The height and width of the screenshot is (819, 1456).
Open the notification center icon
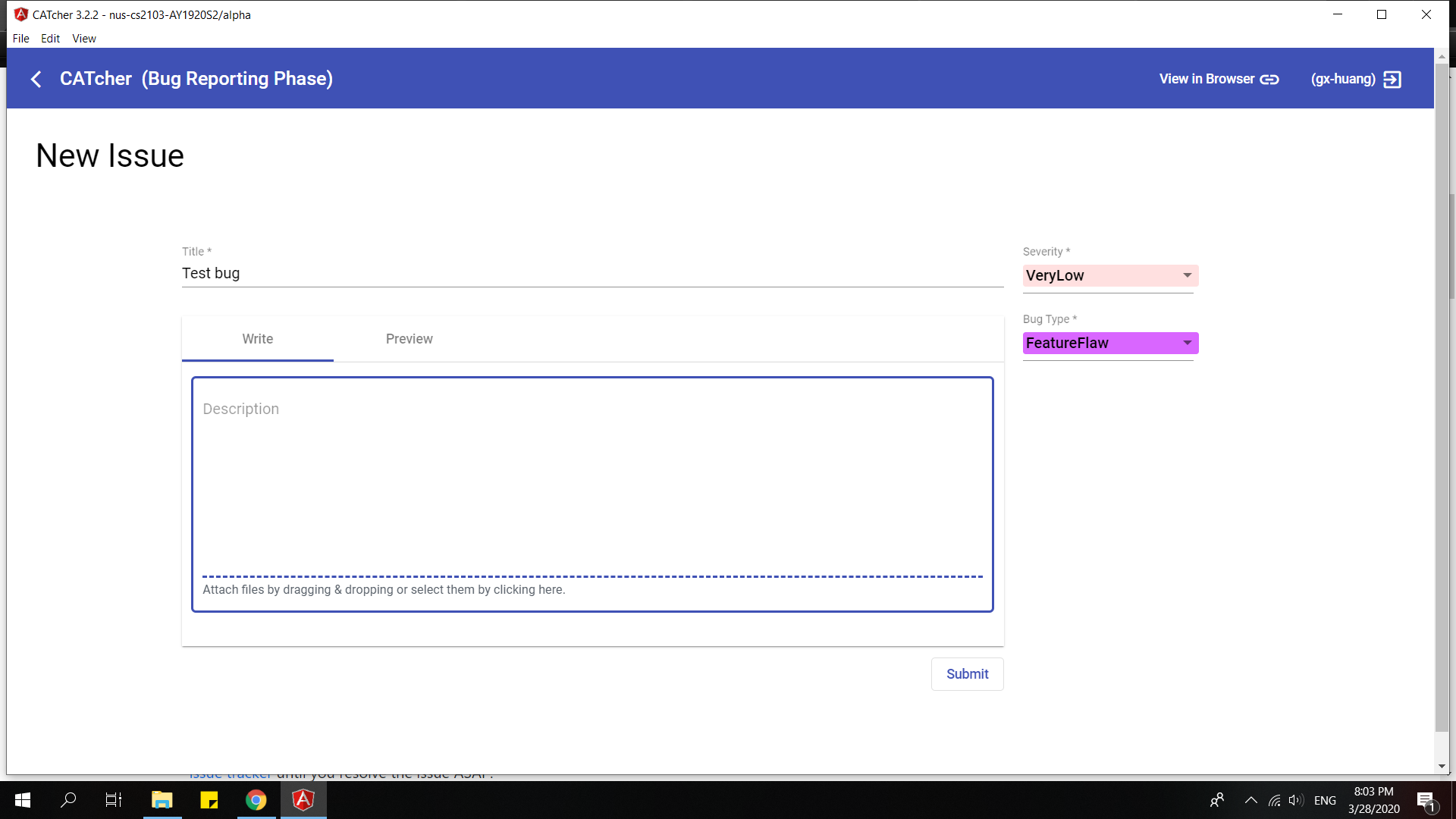tap(1425, 800)
